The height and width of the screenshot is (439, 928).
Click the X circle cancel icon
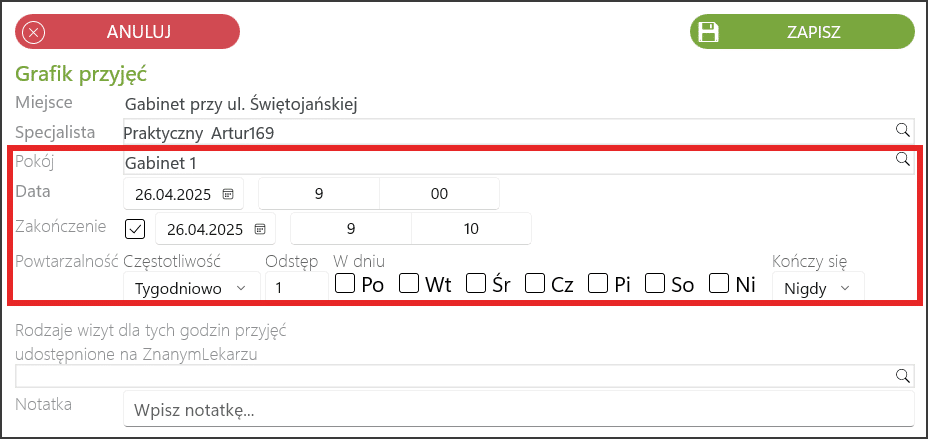click(33, 32)
